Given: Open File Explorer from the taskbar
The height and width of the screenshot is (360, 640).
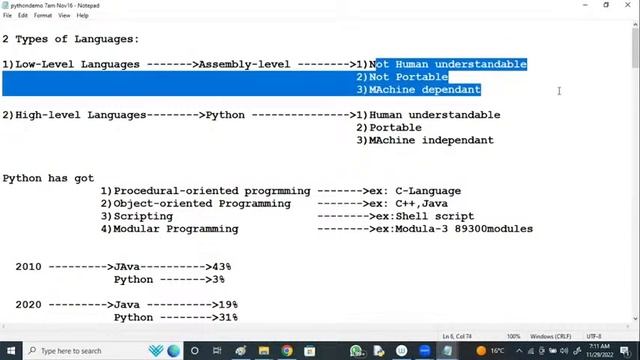Looking at the screenshot, I should pyautogui.click(x=264, y=351).
